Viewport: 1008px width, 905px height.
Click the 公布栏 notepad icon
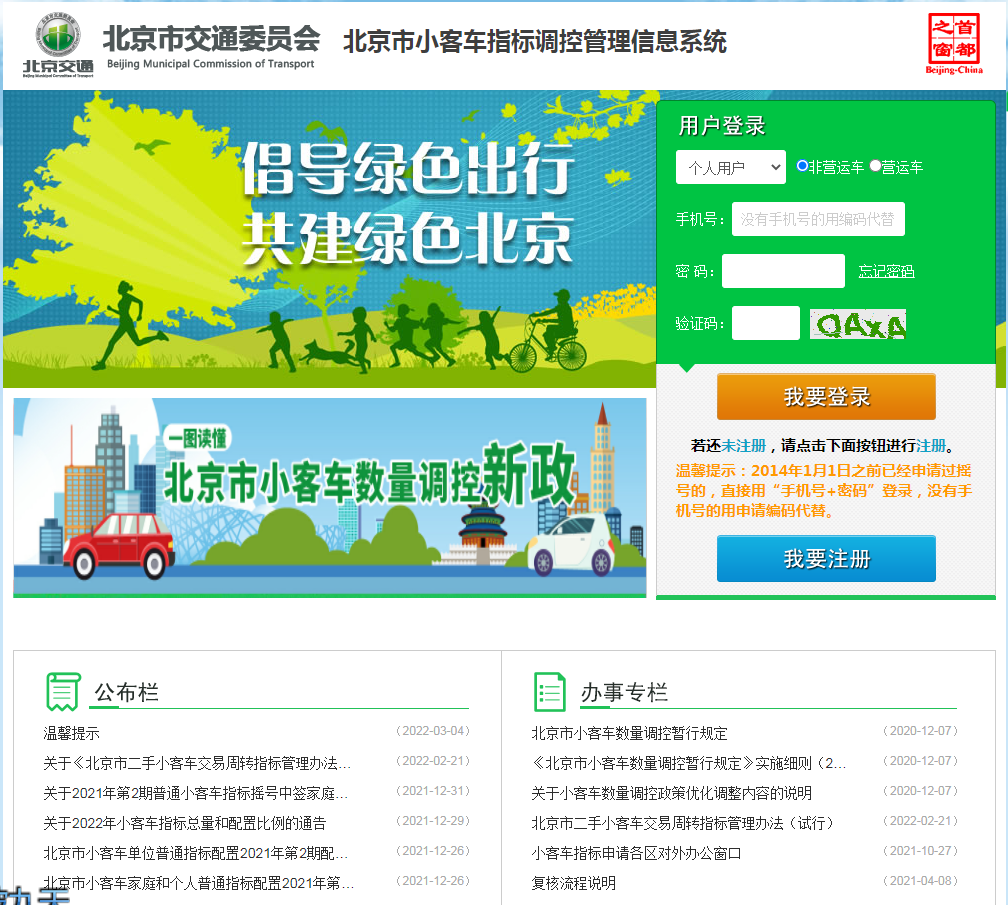point(63,690)
